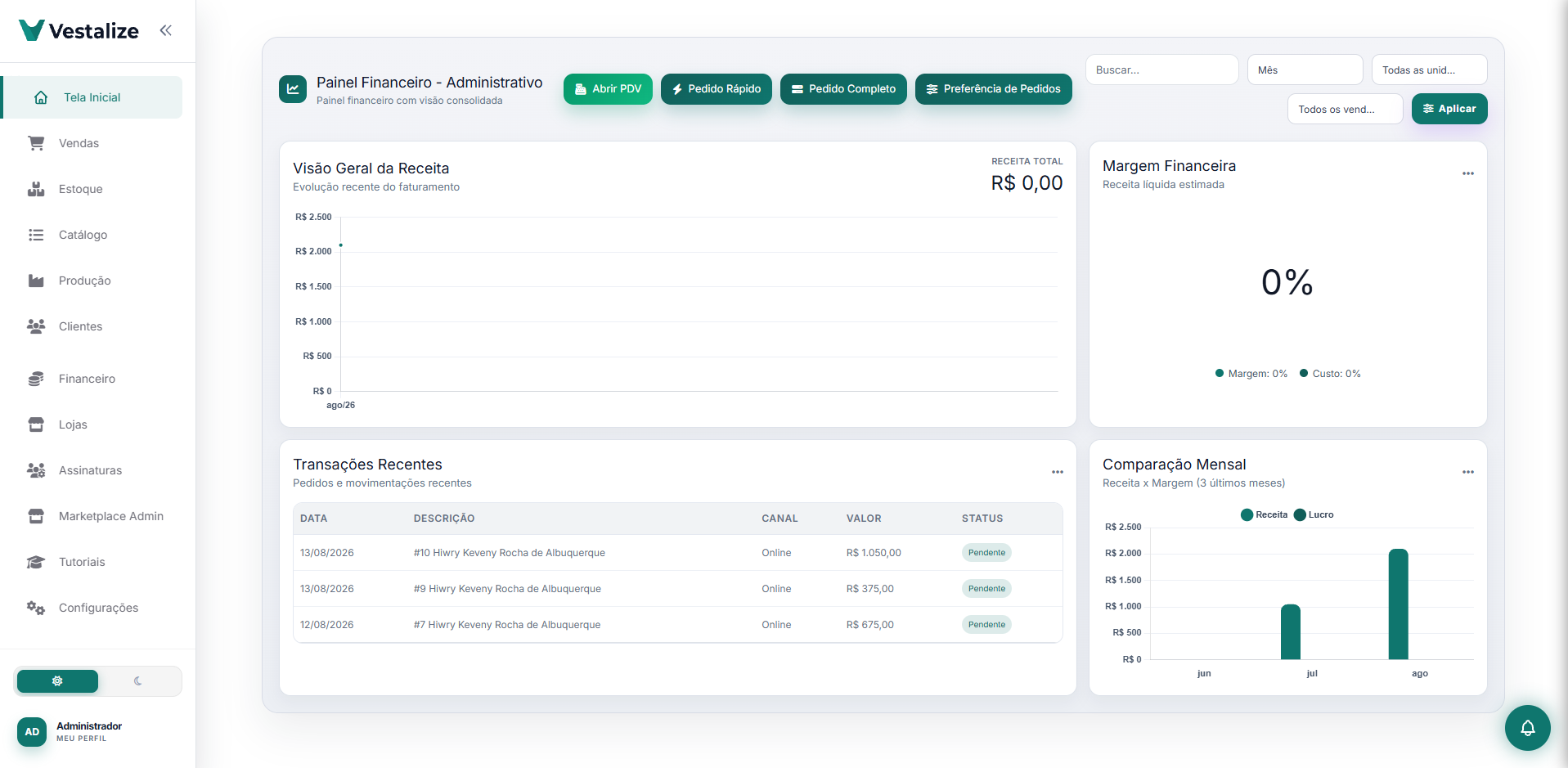Click the AD user avatar
1568x768 pixels.
pos(32,731)
